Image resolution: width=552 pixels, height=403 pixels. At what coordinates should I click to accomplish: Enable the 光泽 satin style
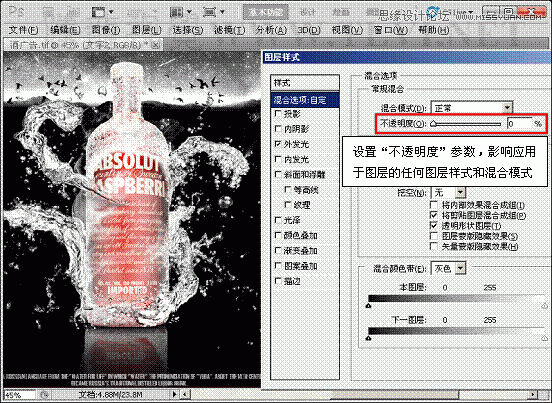coord(278,220)
